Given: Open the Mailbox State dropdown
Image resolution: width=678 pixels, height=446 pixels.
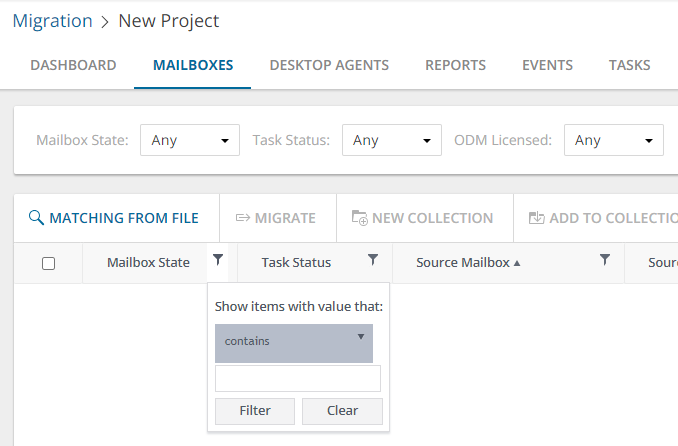Looking at the screenshot, I should point(190,141).
